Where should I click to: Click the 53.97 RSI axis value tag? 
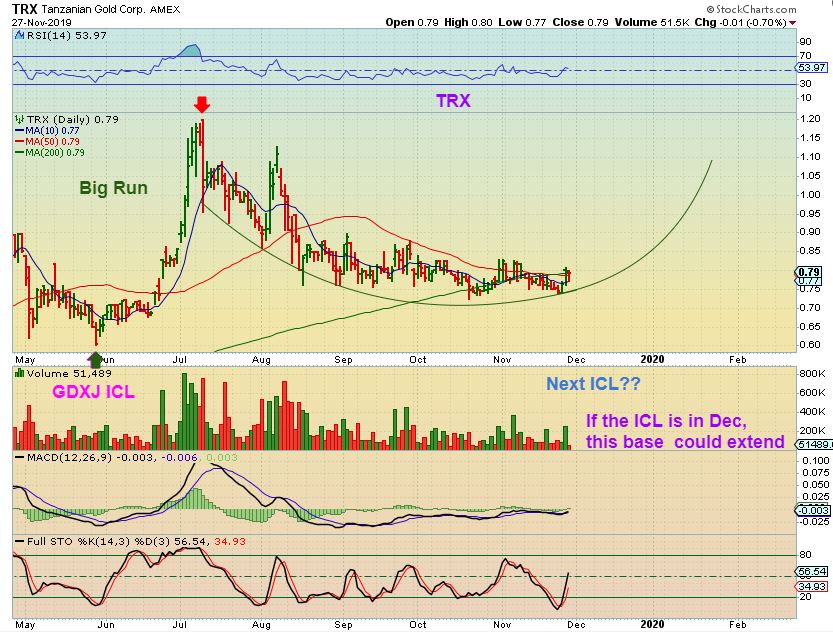coord(812,67)
